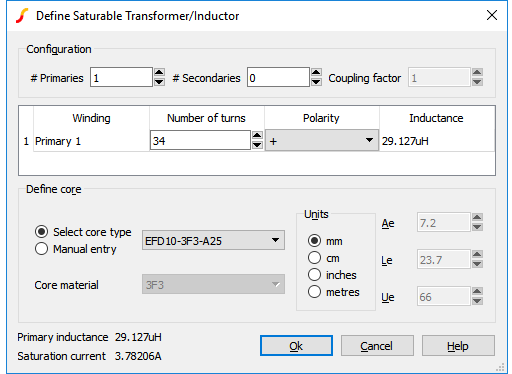Expand the EFD10-3F3-A25 core type list
The image size is (512, 374).
pyautogui.click(x=213, y=240)
